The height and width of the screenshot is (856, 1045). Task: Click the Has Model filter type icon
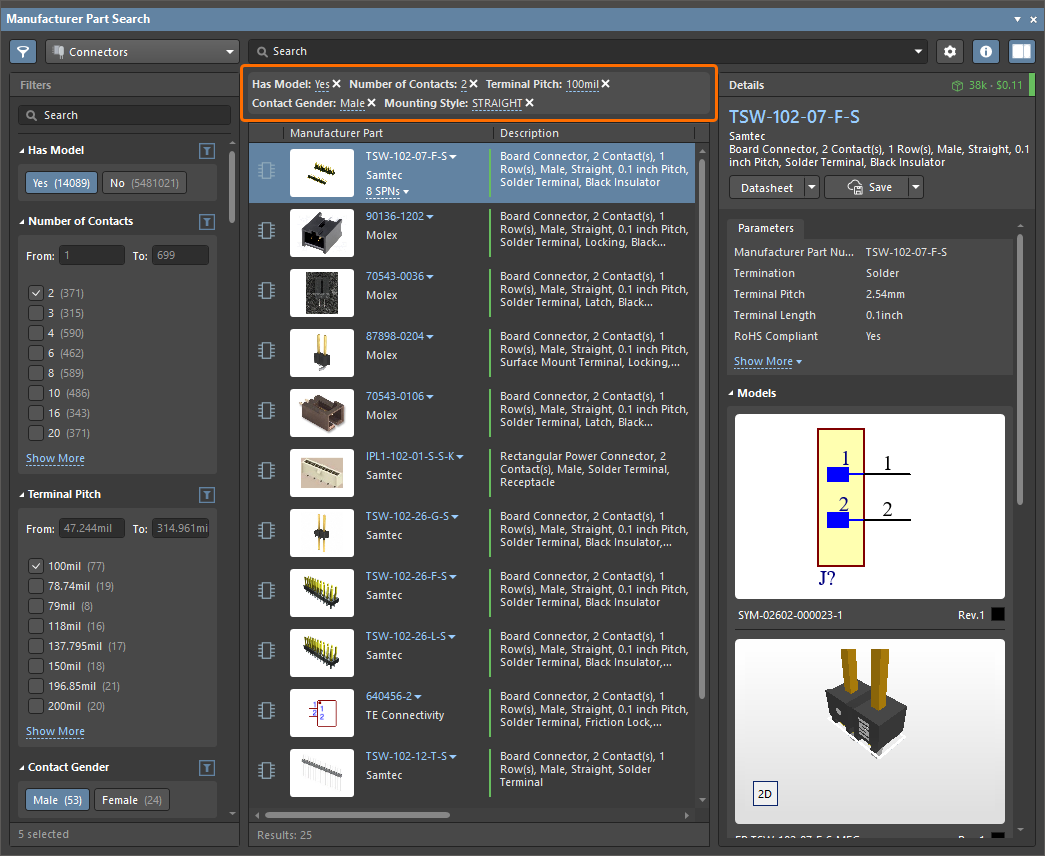(206, 151)
